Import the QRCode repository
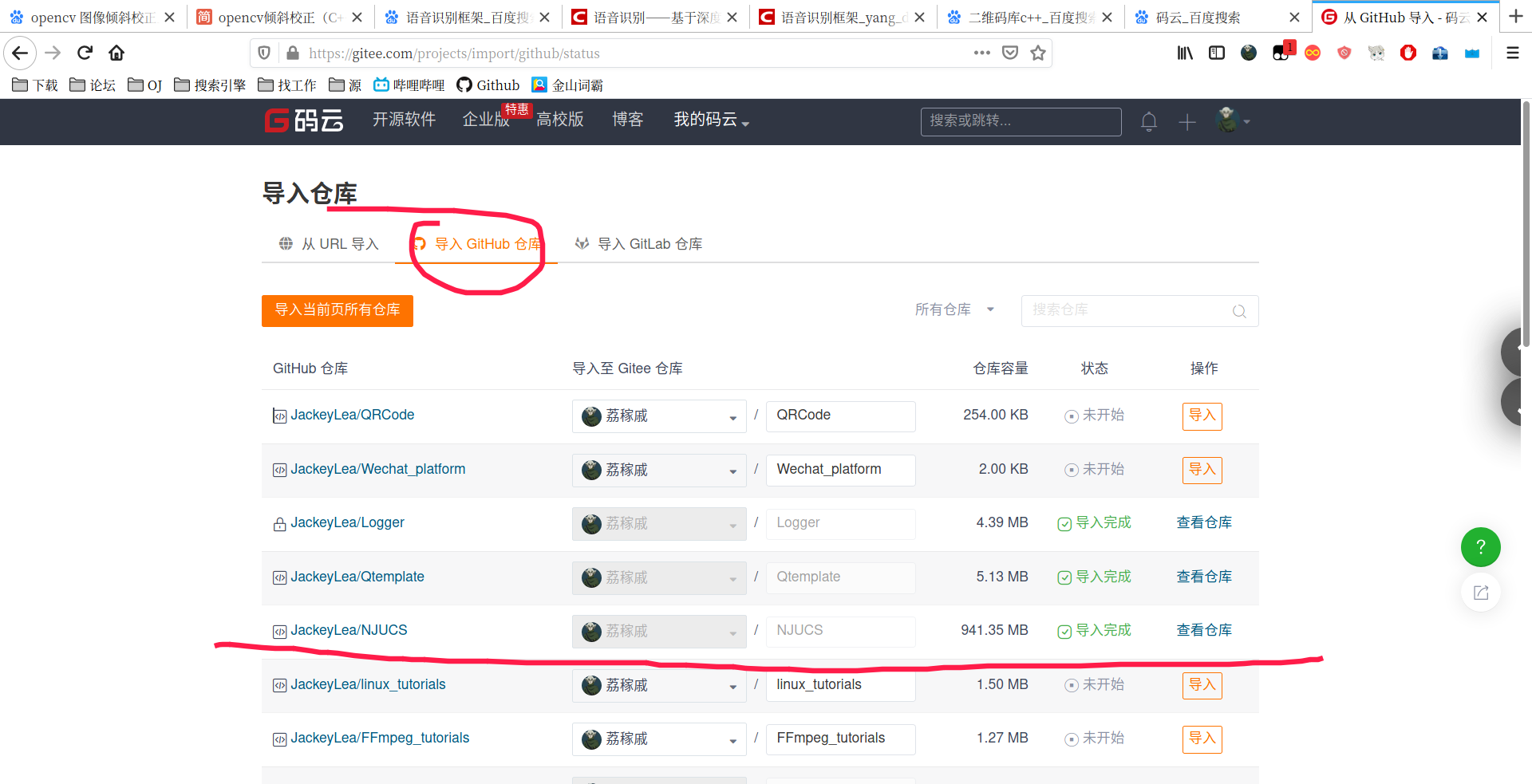The height and width of the screenshot is (784, 1532). pos(1202,416)
